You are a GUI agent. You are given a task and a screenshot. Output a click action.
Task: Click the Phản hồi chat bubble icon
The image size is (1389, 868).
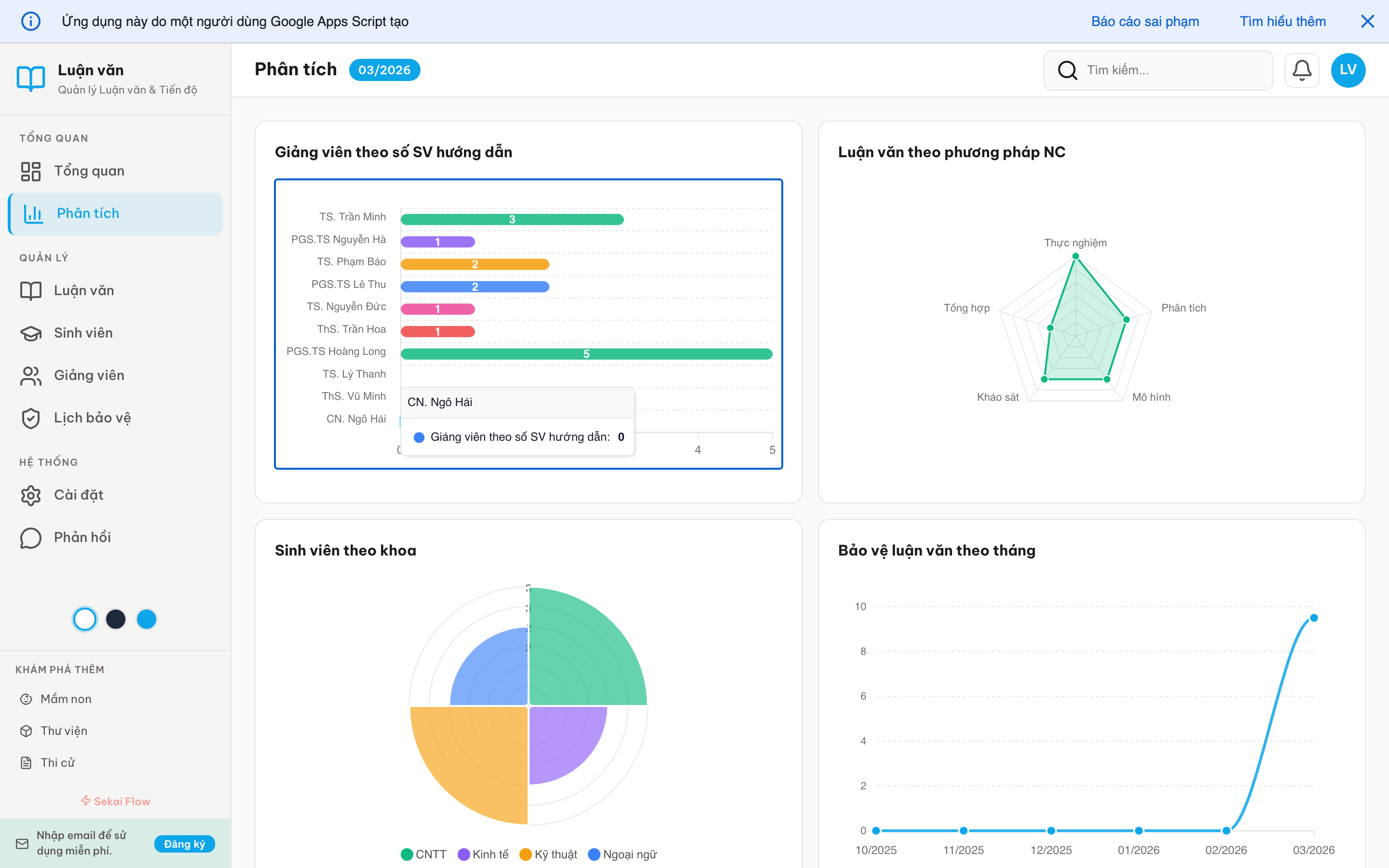coord(31,537)
